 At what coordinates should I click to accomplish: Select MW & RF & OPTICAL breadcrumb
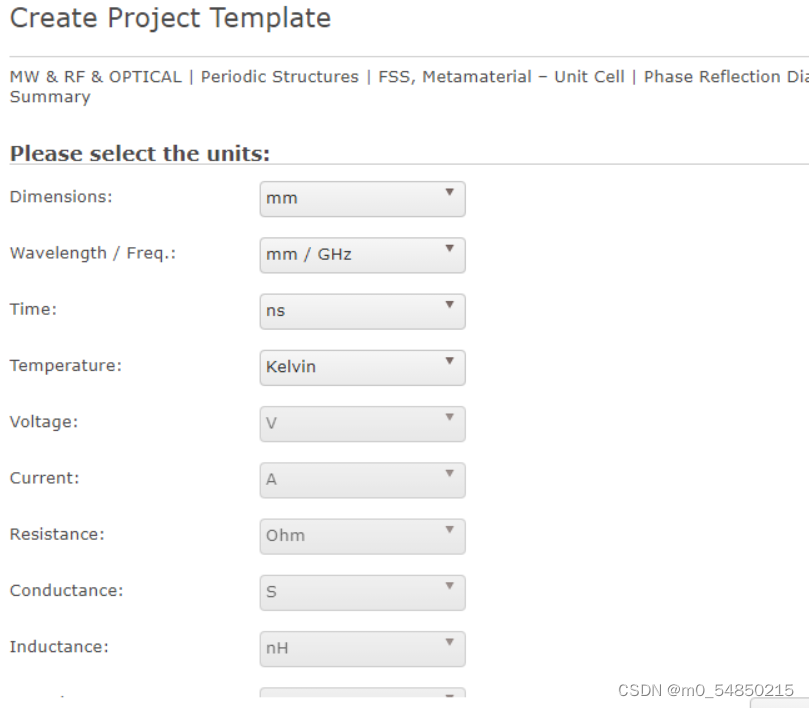pyautogui.click(x=95, y=77)
